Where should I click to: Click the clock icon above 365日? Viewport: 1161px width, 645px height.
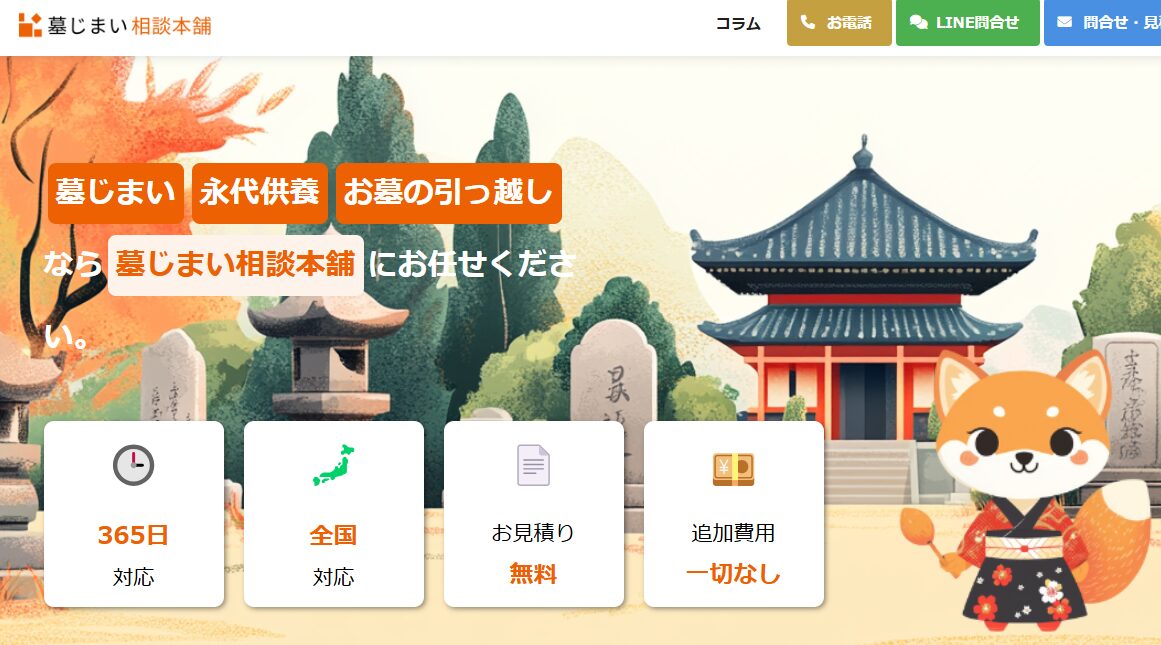tap(133, 466)
